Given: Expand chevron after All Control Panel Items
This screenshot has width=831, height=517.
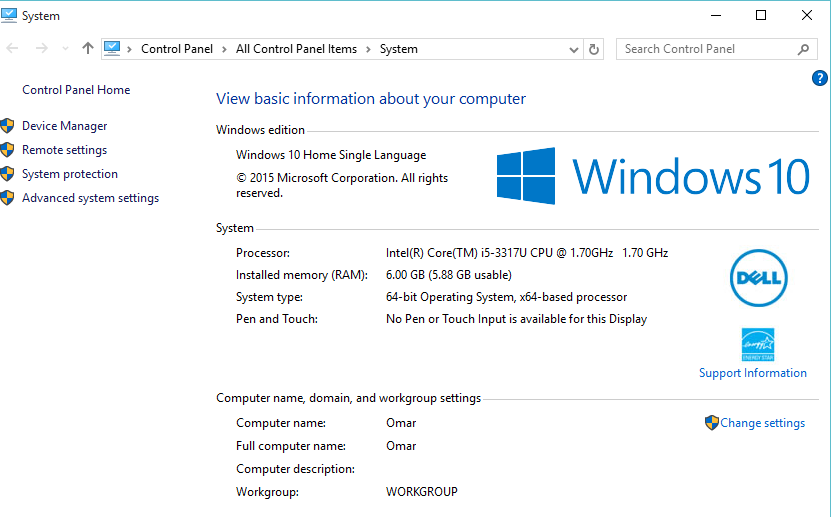Looking at the screenshot, I should click(368, 49).
